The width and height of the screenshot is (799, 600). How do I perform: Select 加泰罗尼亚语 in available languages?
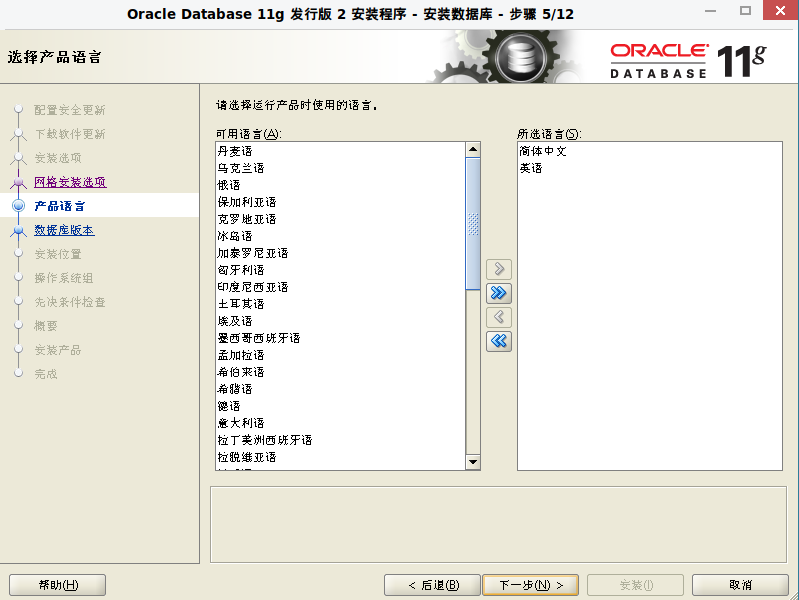pos(340,253)
